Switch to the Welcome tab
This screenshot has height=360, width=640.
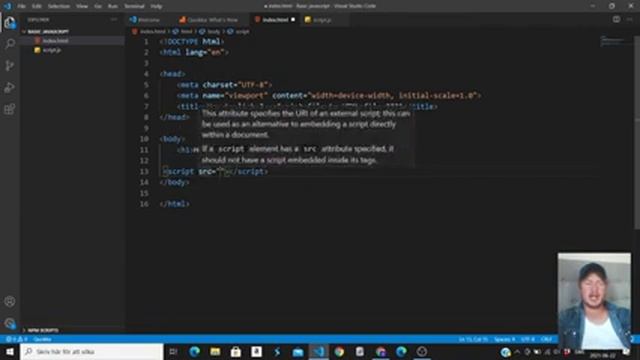point(149,20)
